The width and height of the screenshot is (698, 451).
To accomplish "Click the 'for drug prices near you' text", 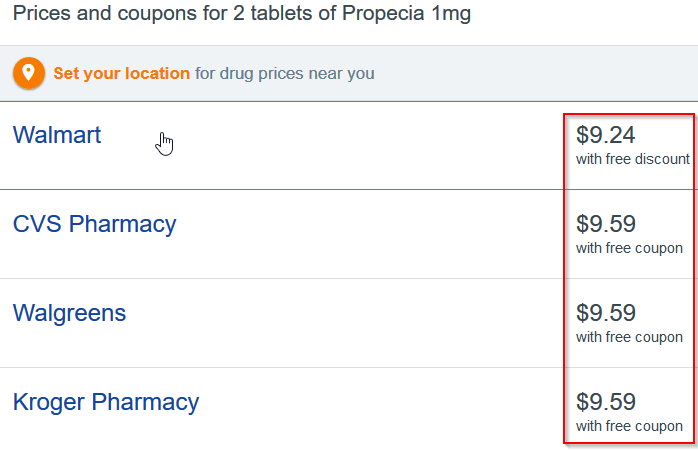I will click(x=285, y=73).
